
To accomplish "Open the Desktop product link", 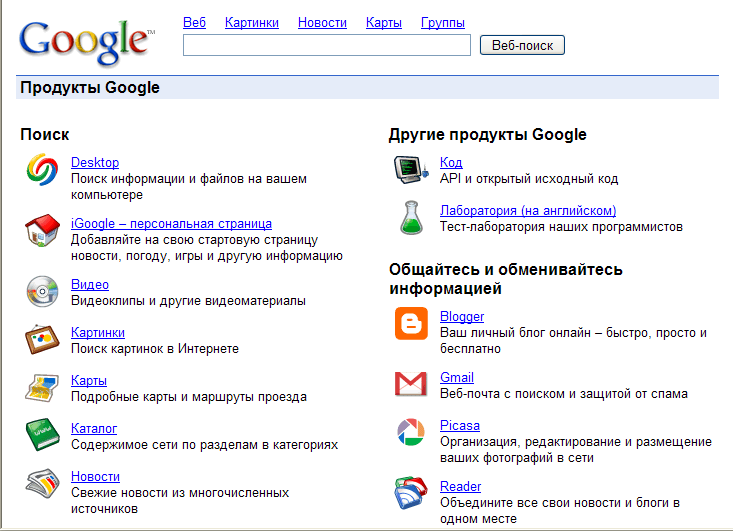I will [x=95, y=162].
